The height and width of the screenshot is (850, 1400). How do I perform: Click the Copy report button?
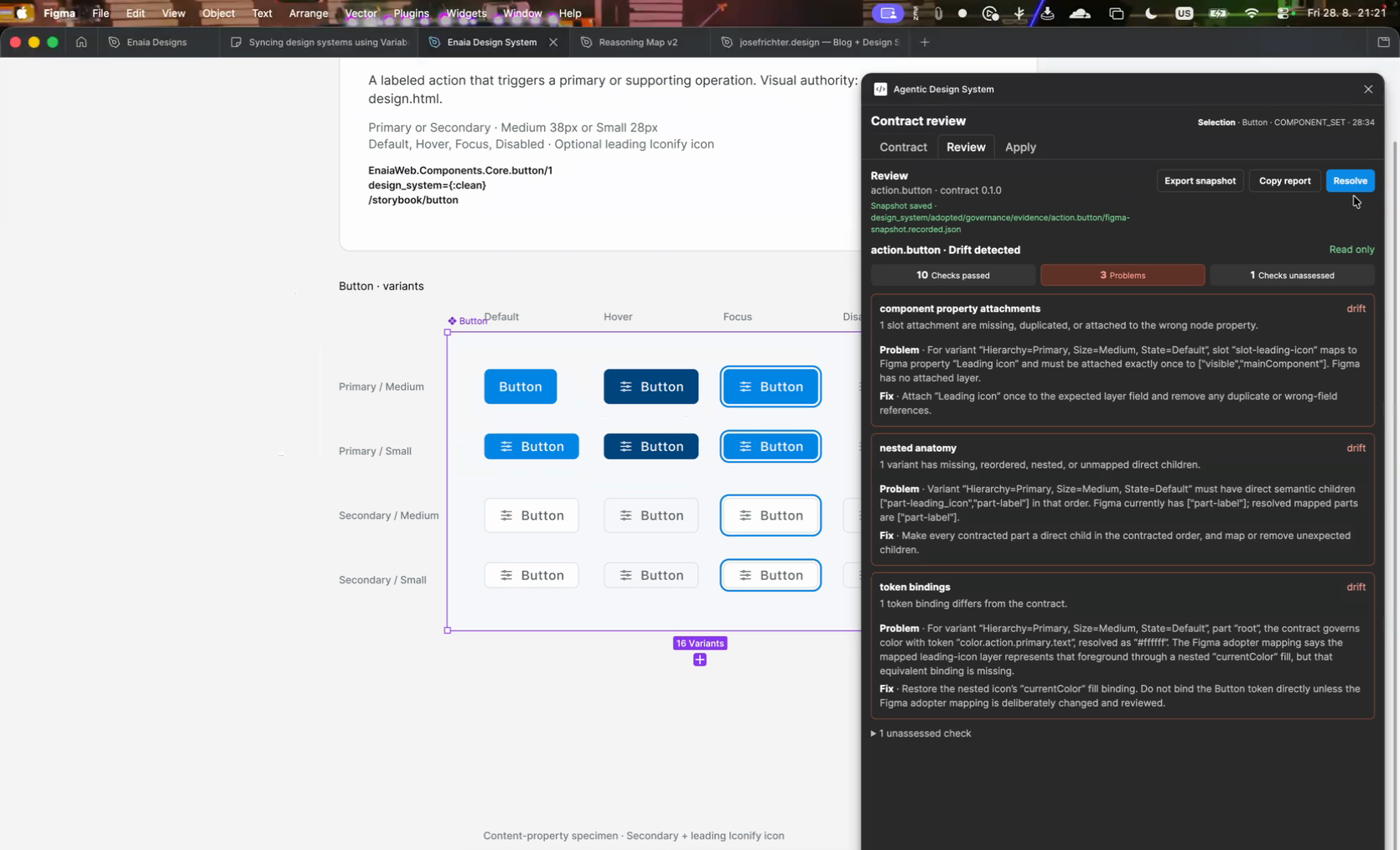coord(1284,181)
